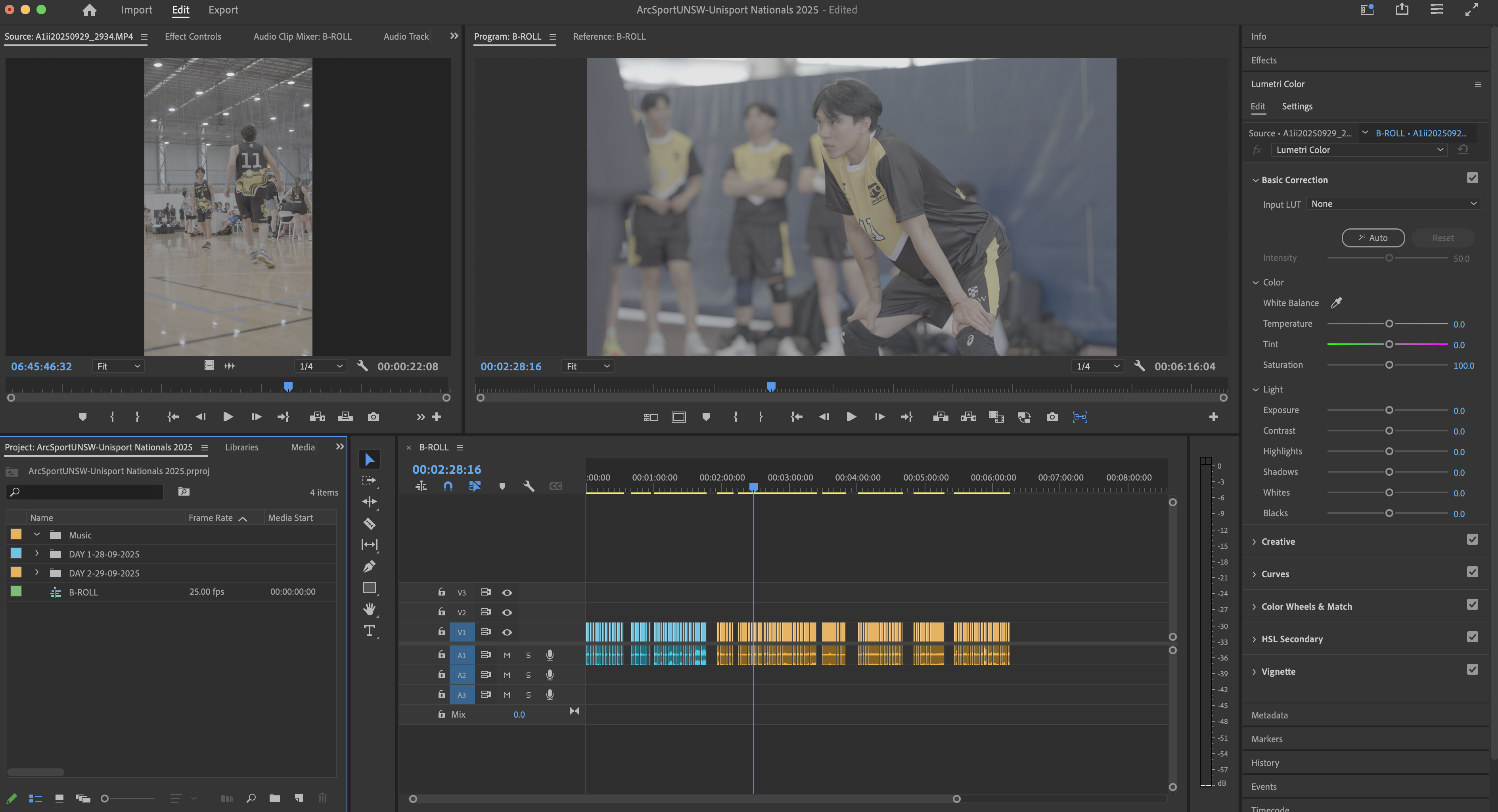Click the White Balance eyedropper
This screenshot has height=812, width=1498.
coord(1336,303)
